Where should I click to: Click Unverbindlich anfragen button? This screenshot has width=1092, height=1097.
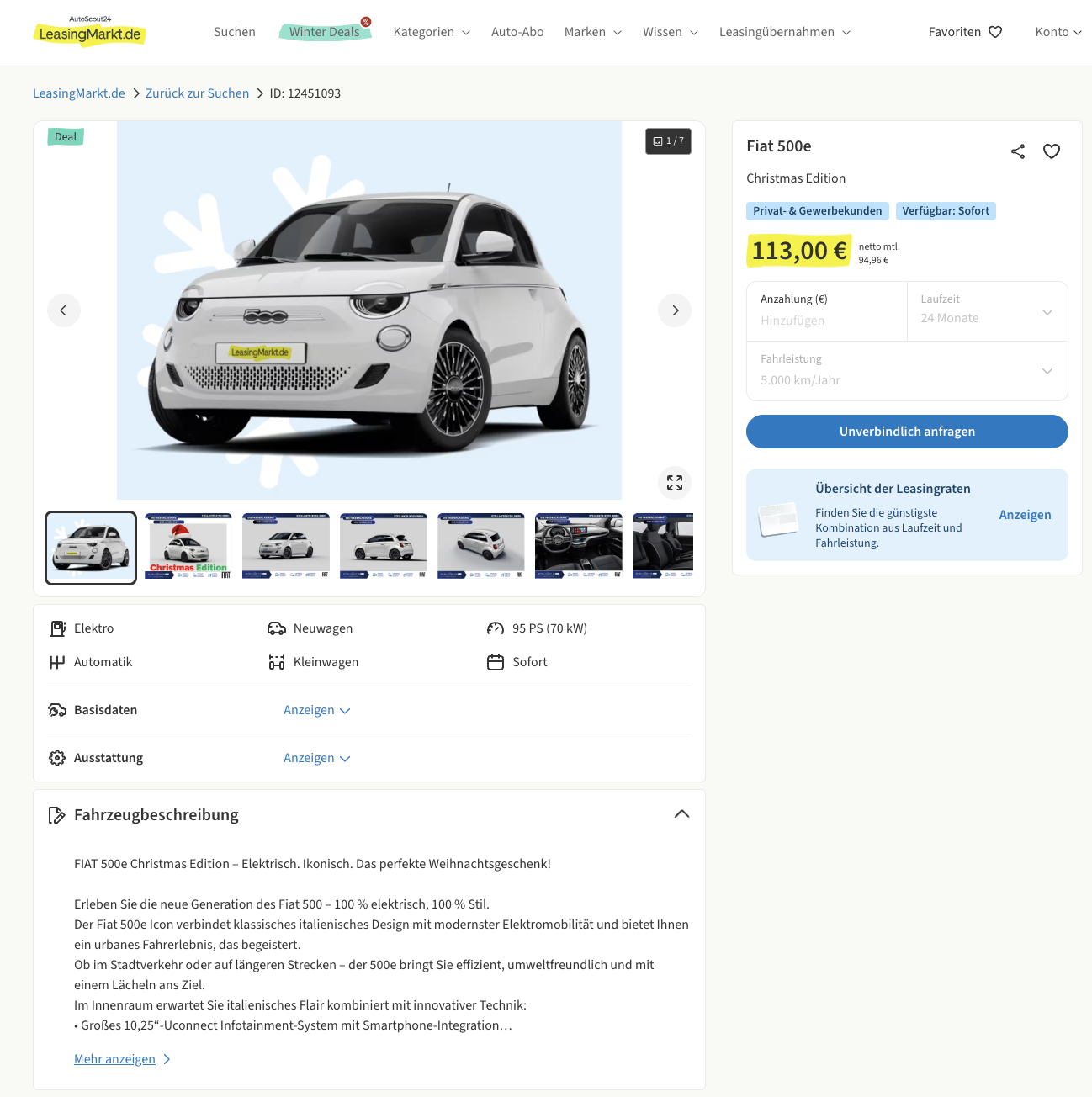click(907, 432)
